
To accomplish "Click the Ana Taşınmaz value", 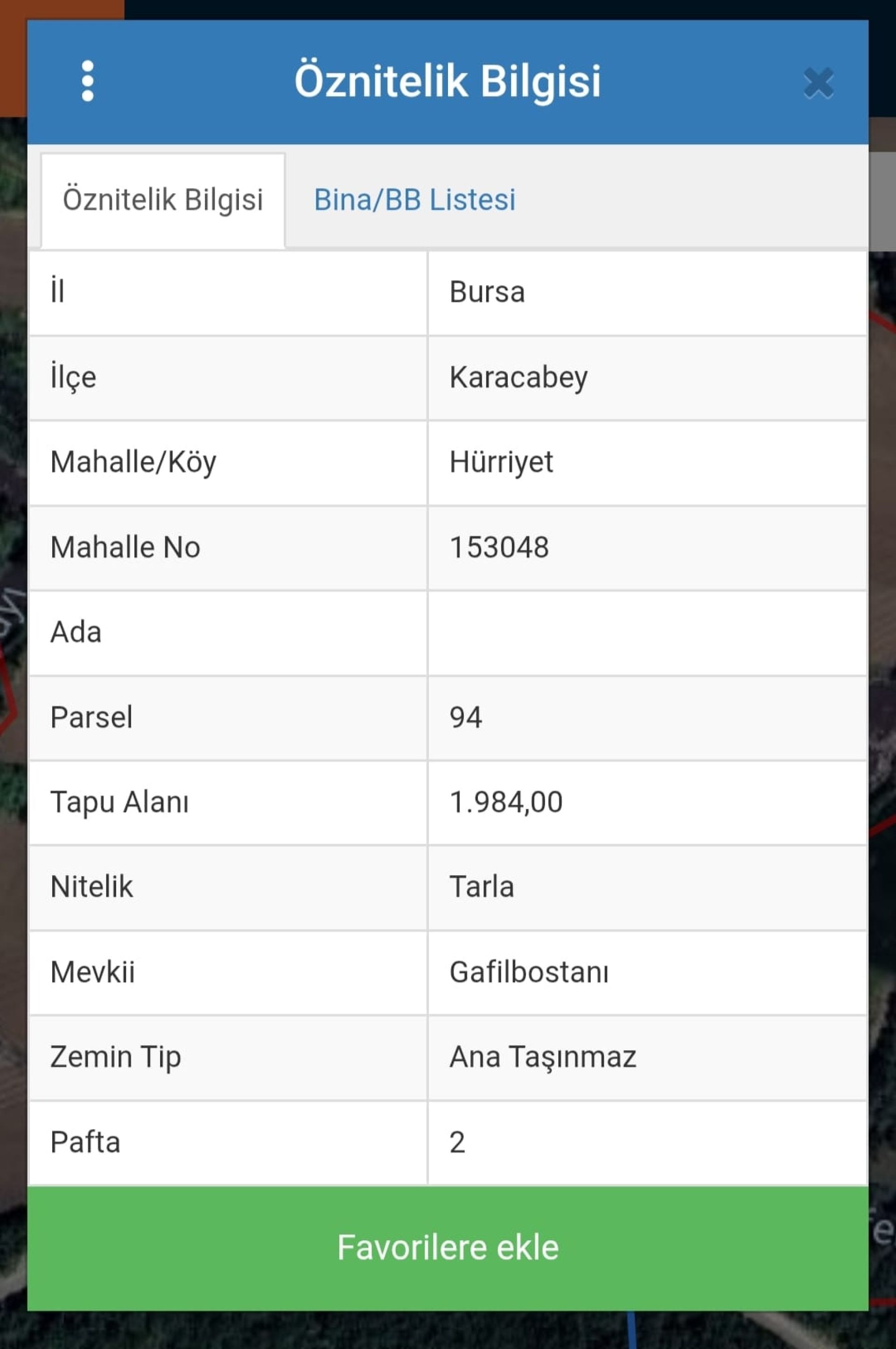I will click(542, 1056).
